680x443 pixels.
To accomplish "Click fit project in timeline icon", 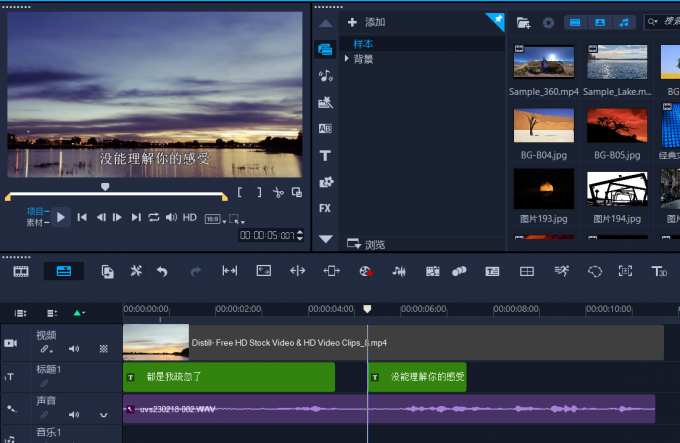I will pyautogui.click(x=229, y=271).
